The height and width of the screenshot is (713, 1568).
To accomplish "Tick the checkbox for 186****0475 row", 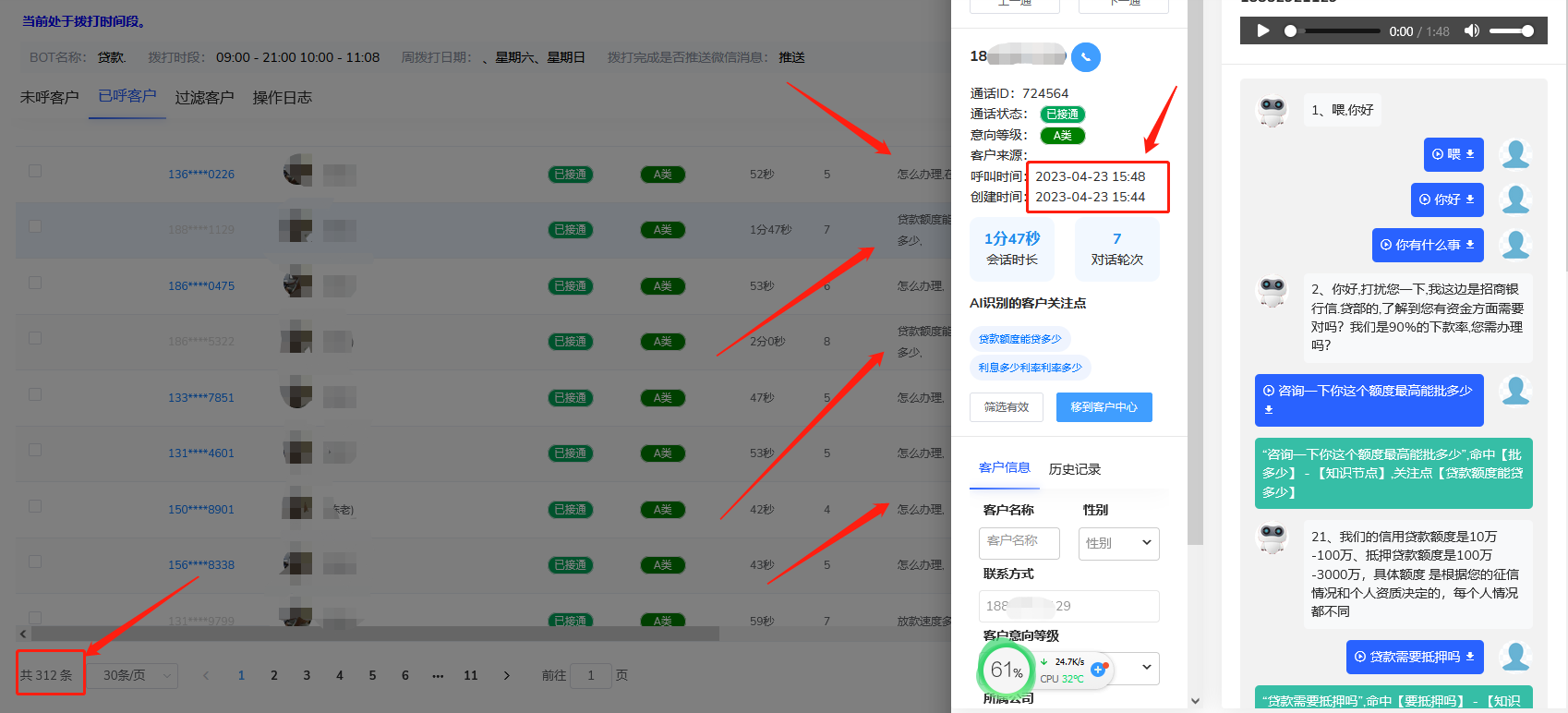I will pyautogui.click(x=35, y=283).
